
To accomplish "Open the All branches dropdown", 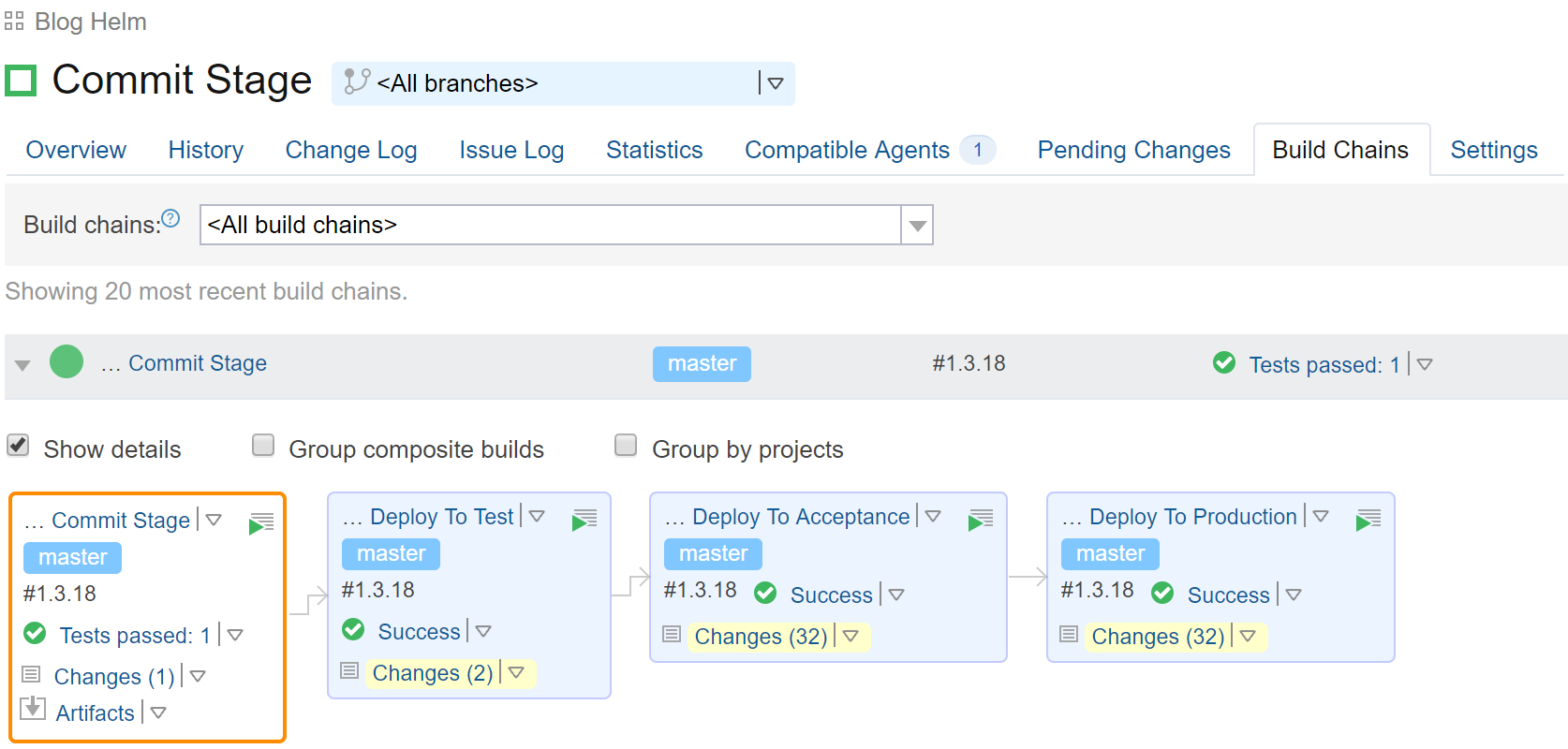I will (563, 83).
